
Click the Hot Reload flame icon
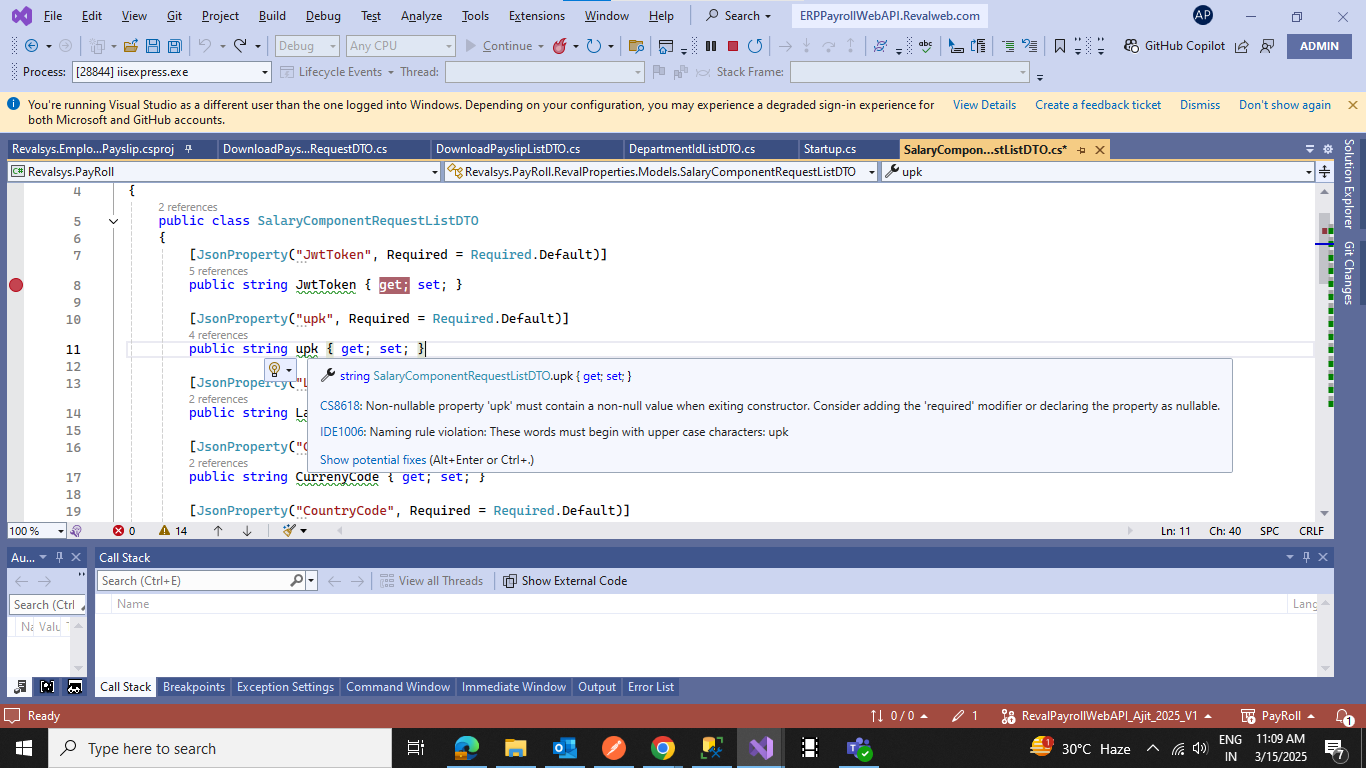point(560,46)
